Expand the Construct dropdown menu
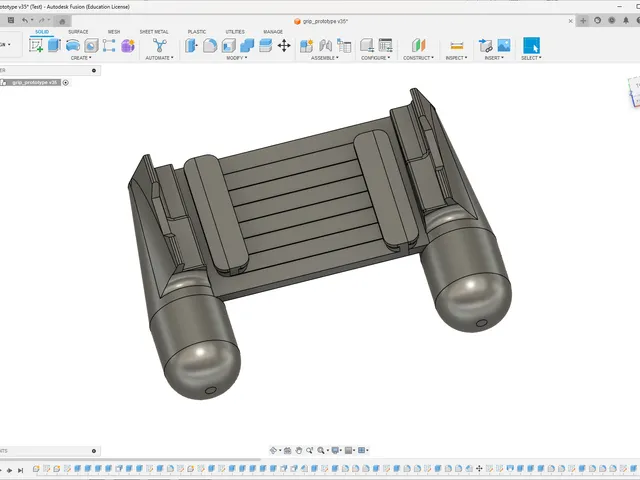This screenshot has height=480, width=640. (x=418, y=58)
